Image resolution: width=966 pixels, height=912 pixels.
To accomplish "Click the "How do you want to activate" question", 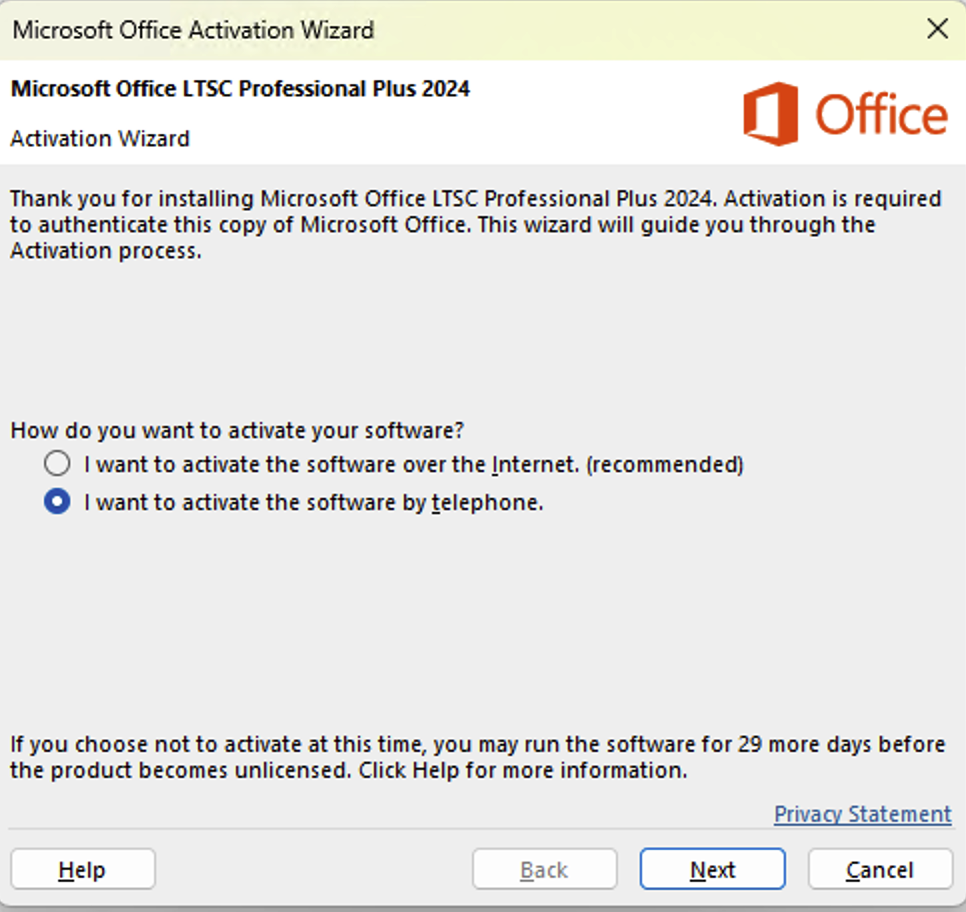I will click(237, 431).
